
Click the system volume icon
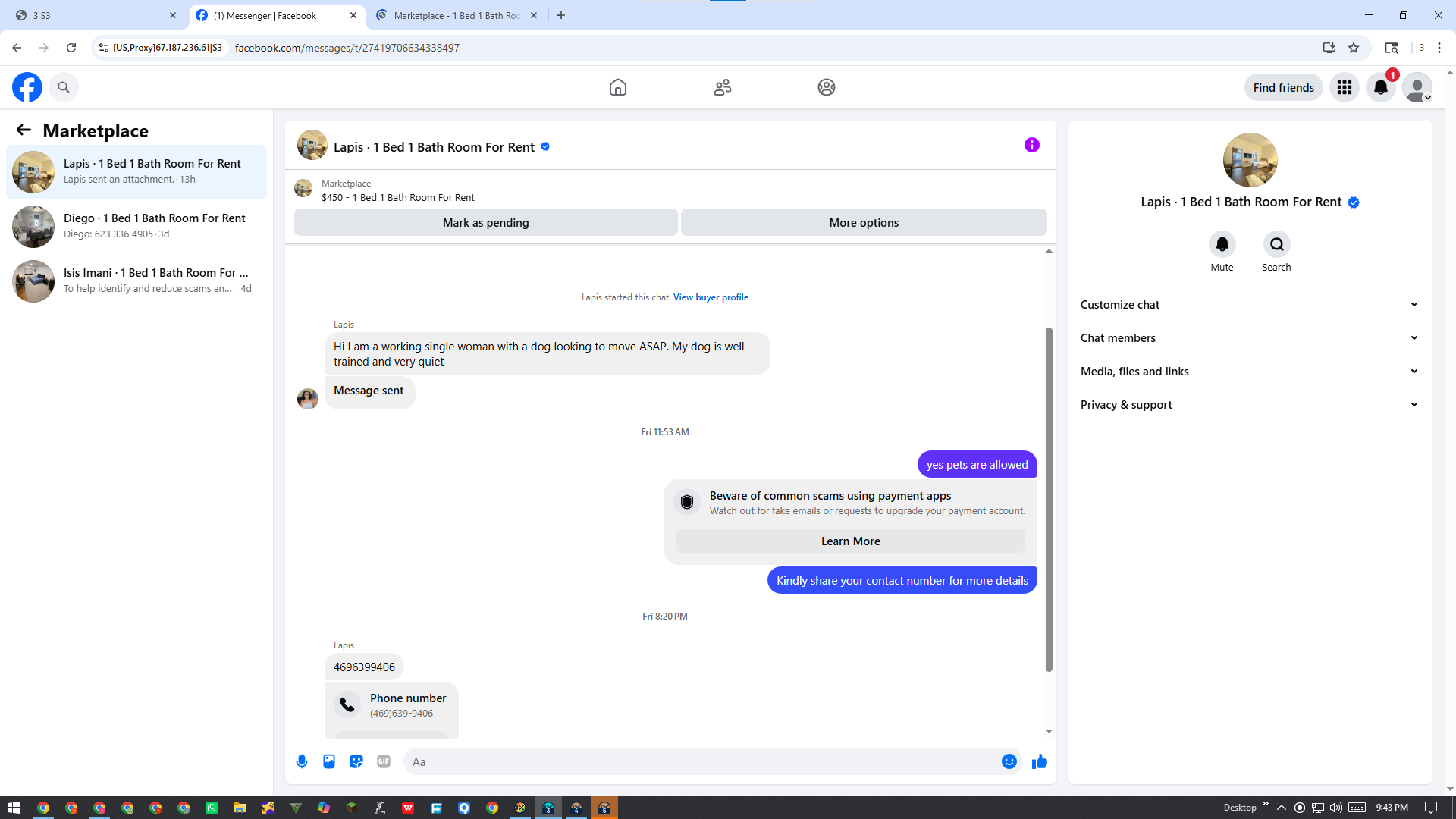click(x=1336, y=808)
